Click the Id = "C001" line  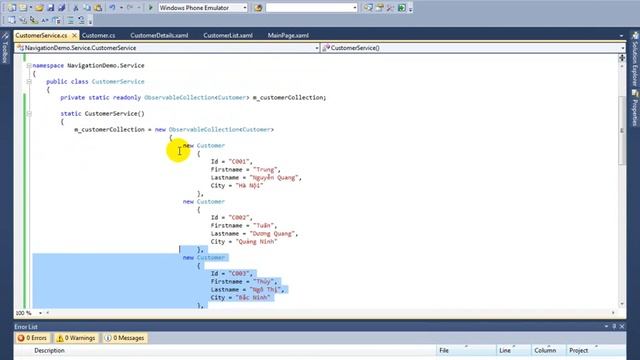(x=231, y=162)
